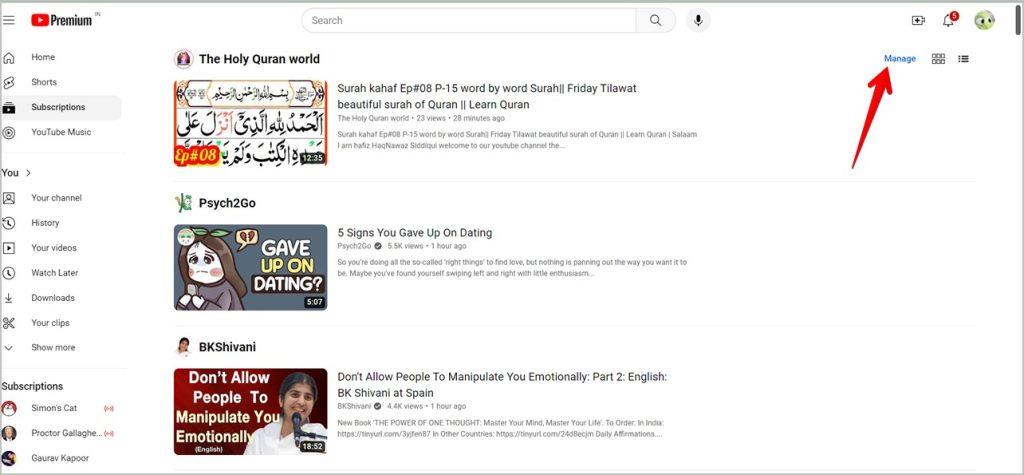1024x475 pixels.
Task: Click the Shorts sidebar icon
Action: (x=9, y=82)
